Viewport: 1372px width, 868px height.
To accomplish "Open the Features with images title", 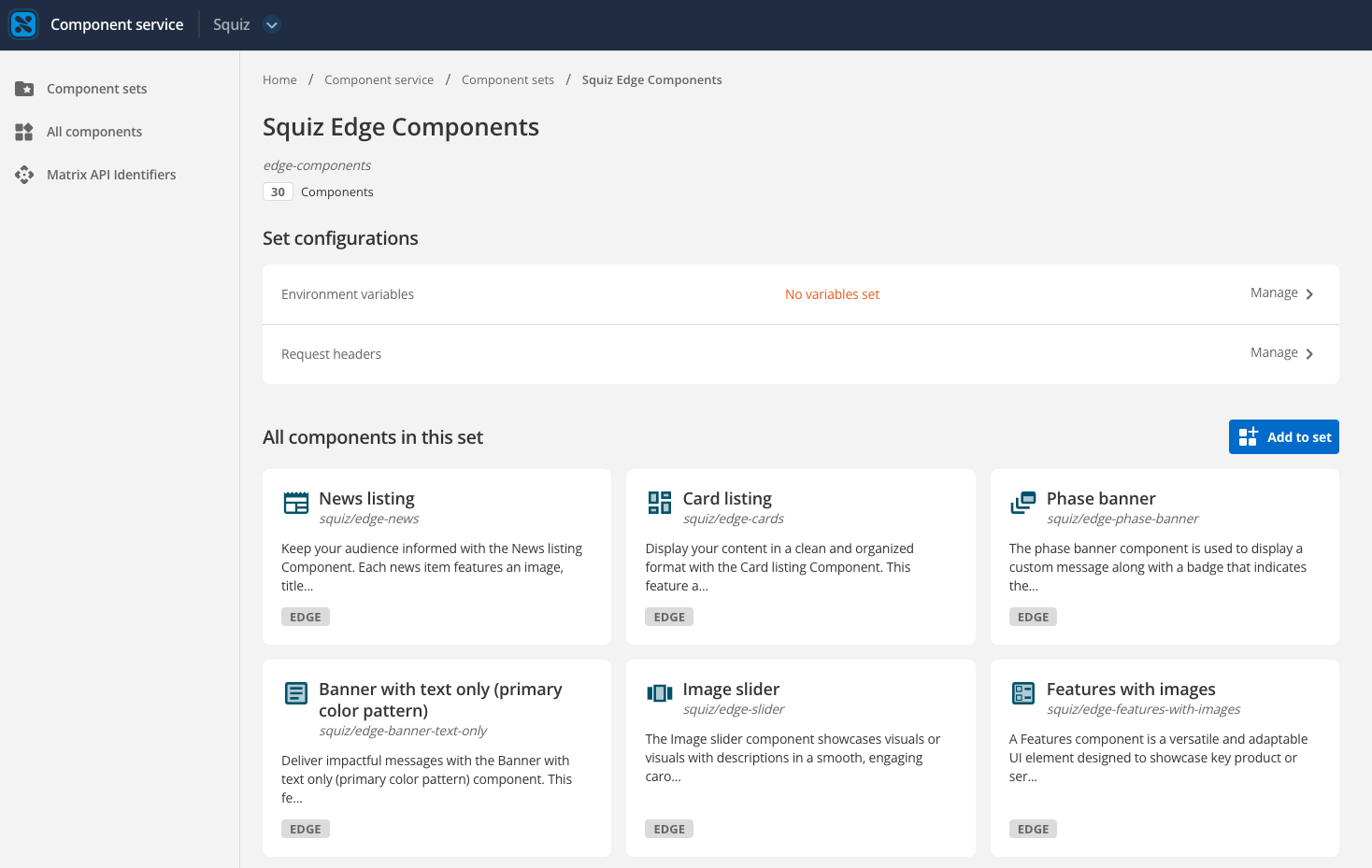I will point(1131,690).
